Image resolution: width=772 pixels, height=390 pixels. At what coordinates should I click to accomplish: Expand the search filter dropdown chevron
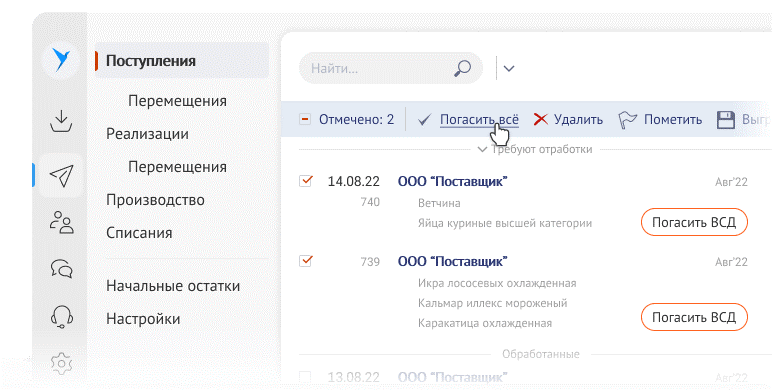click(509, 68)
